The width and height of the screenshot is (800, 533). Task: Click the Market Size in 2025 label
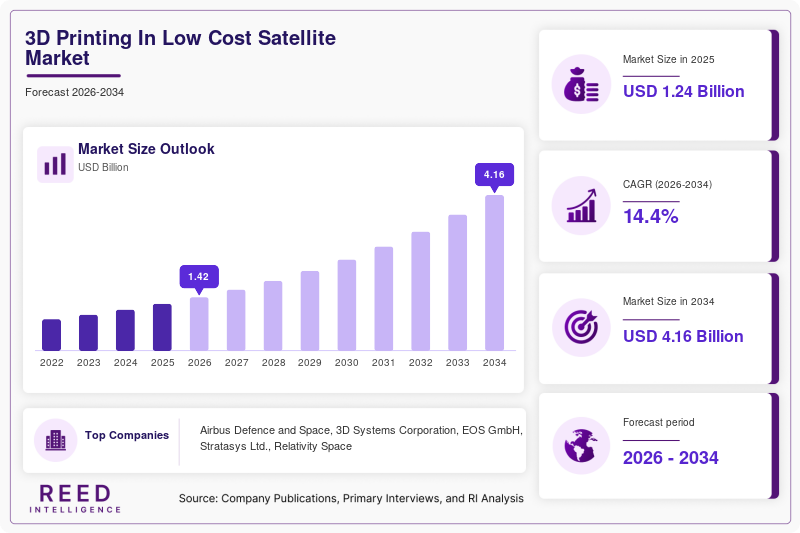coord(668,60)
